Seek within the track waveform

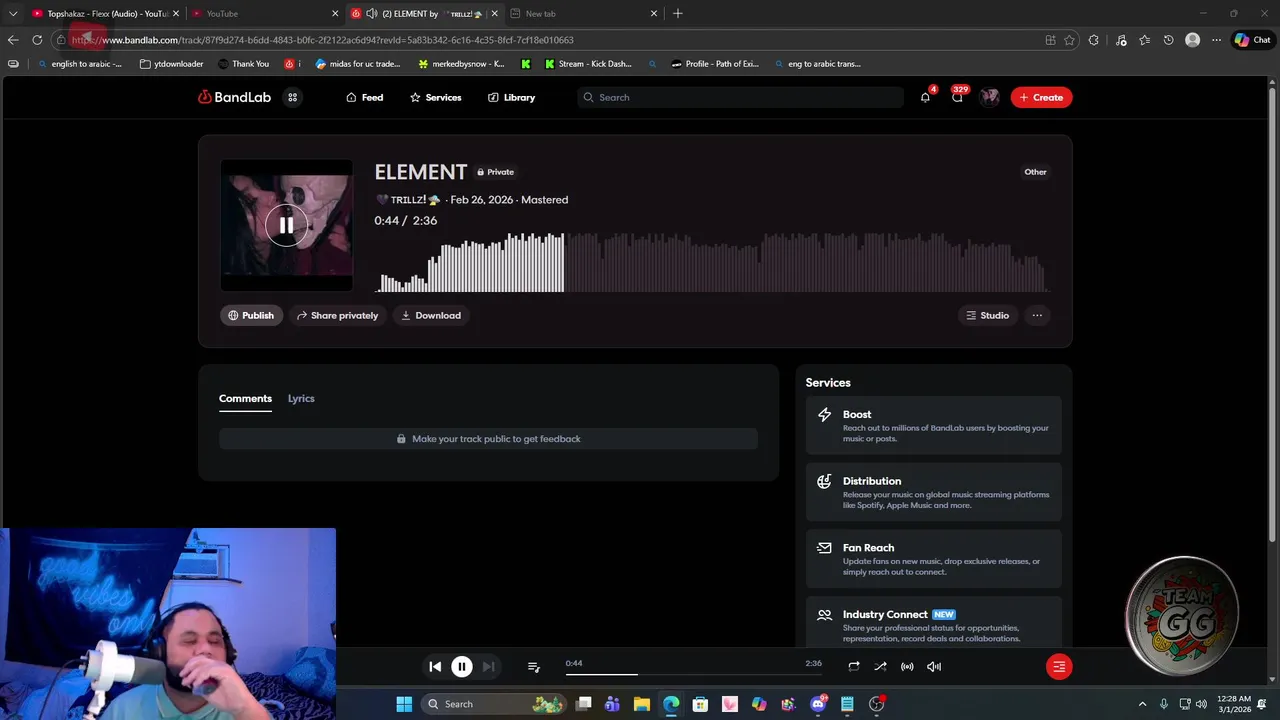(711, 261)
